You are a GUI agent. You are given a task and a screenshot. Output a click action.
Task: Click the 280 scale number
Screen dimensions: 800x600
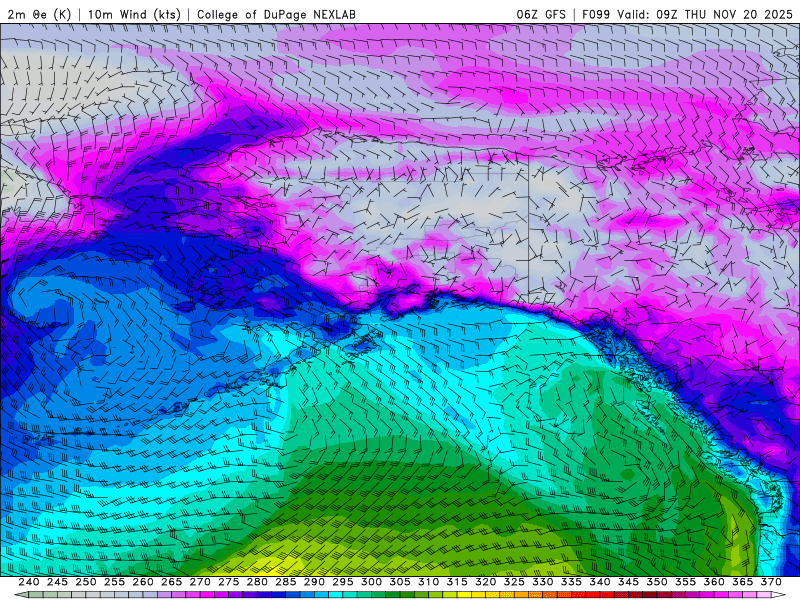point(257,582)
